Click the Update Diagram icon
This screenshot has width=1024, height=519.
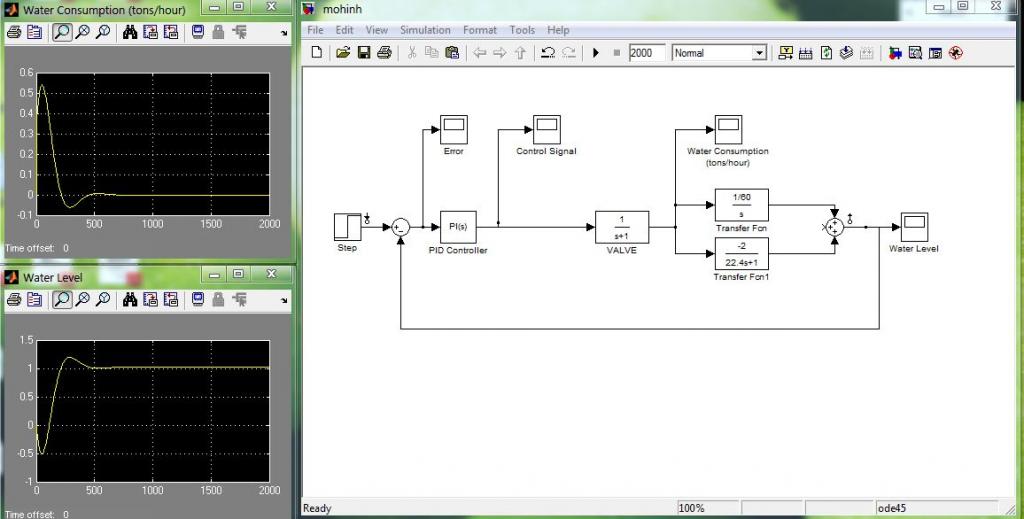point(846,53)
